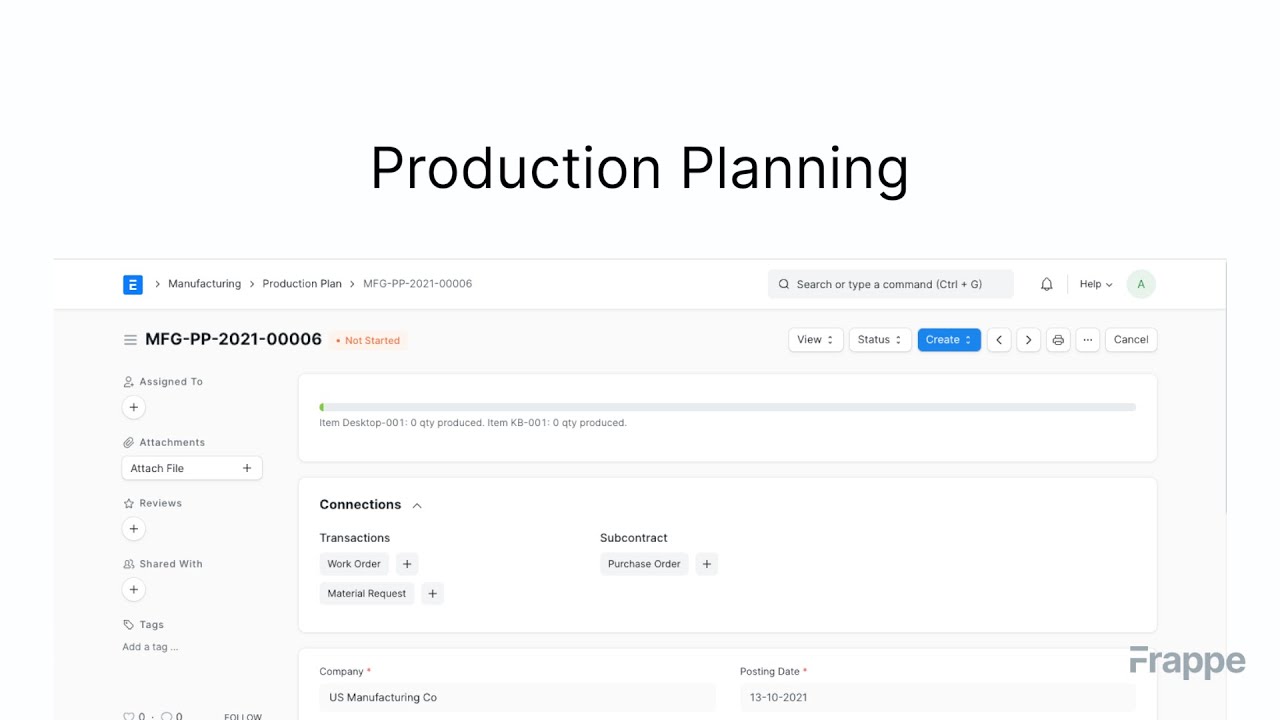Open the ERPNext home logo

click(x=133, y=284)
